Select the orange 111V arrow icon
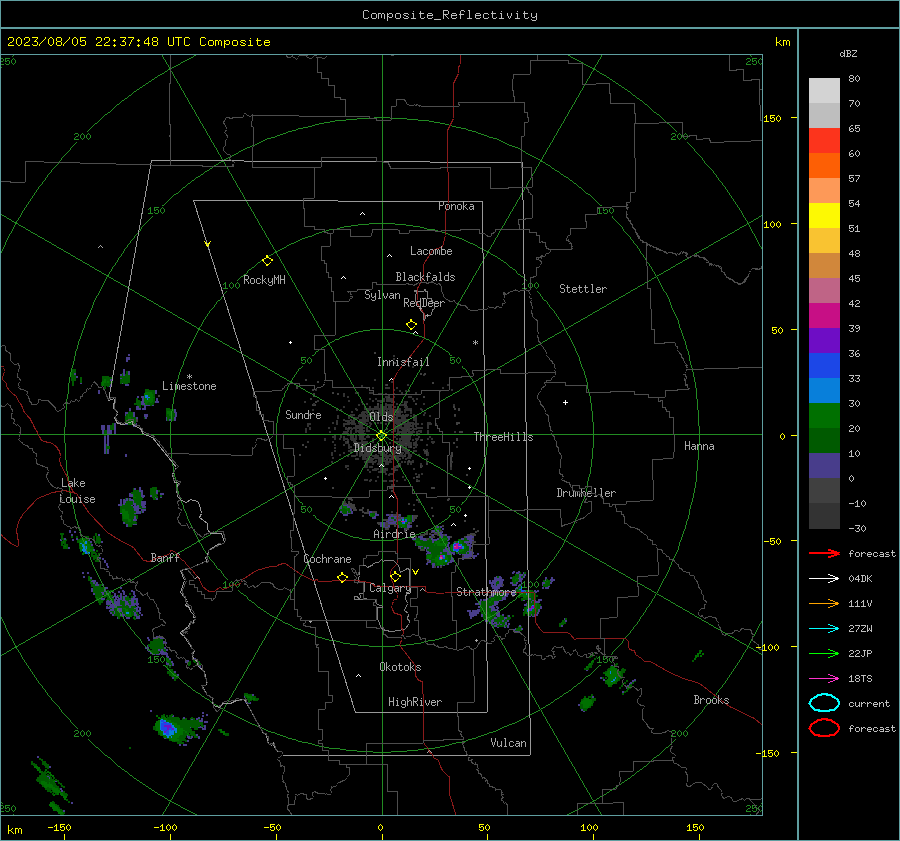This screenshot has width=900, height=841. point(824,603)
